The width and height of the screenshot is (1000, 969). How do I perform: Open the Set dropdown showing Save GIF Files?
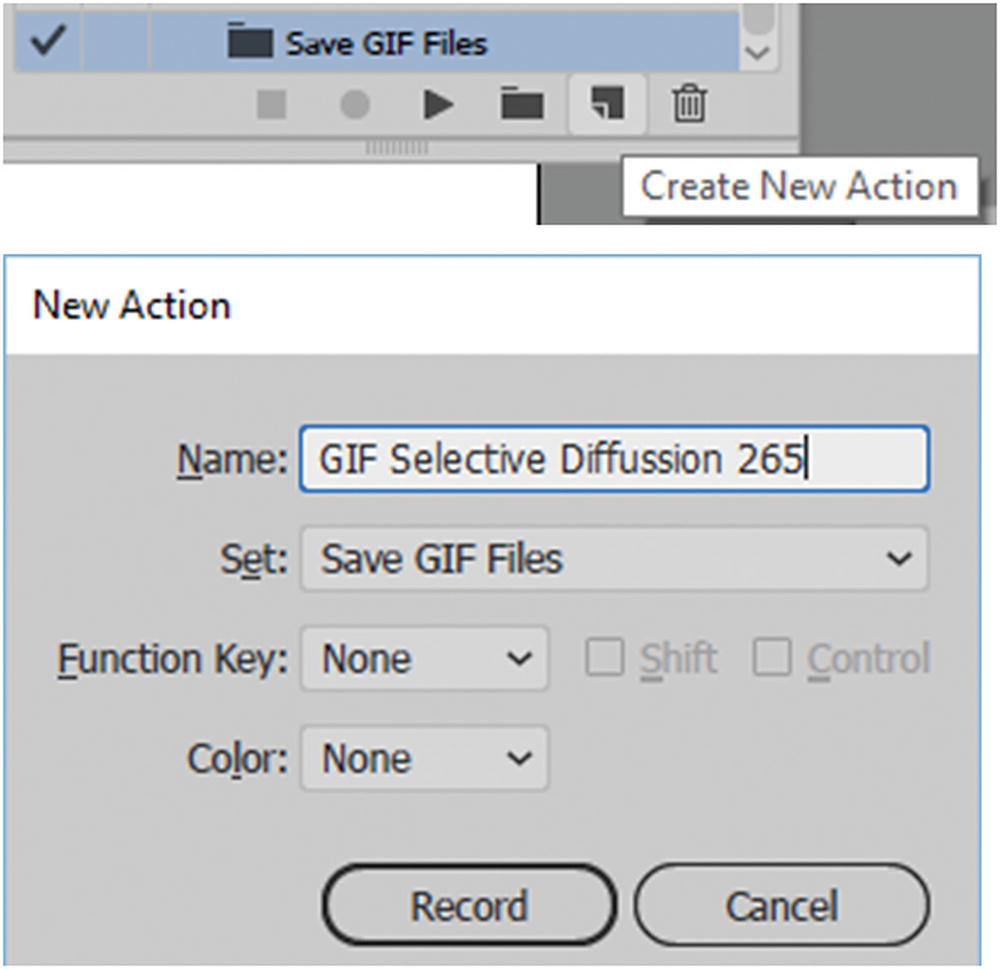(x=614, y=558)
